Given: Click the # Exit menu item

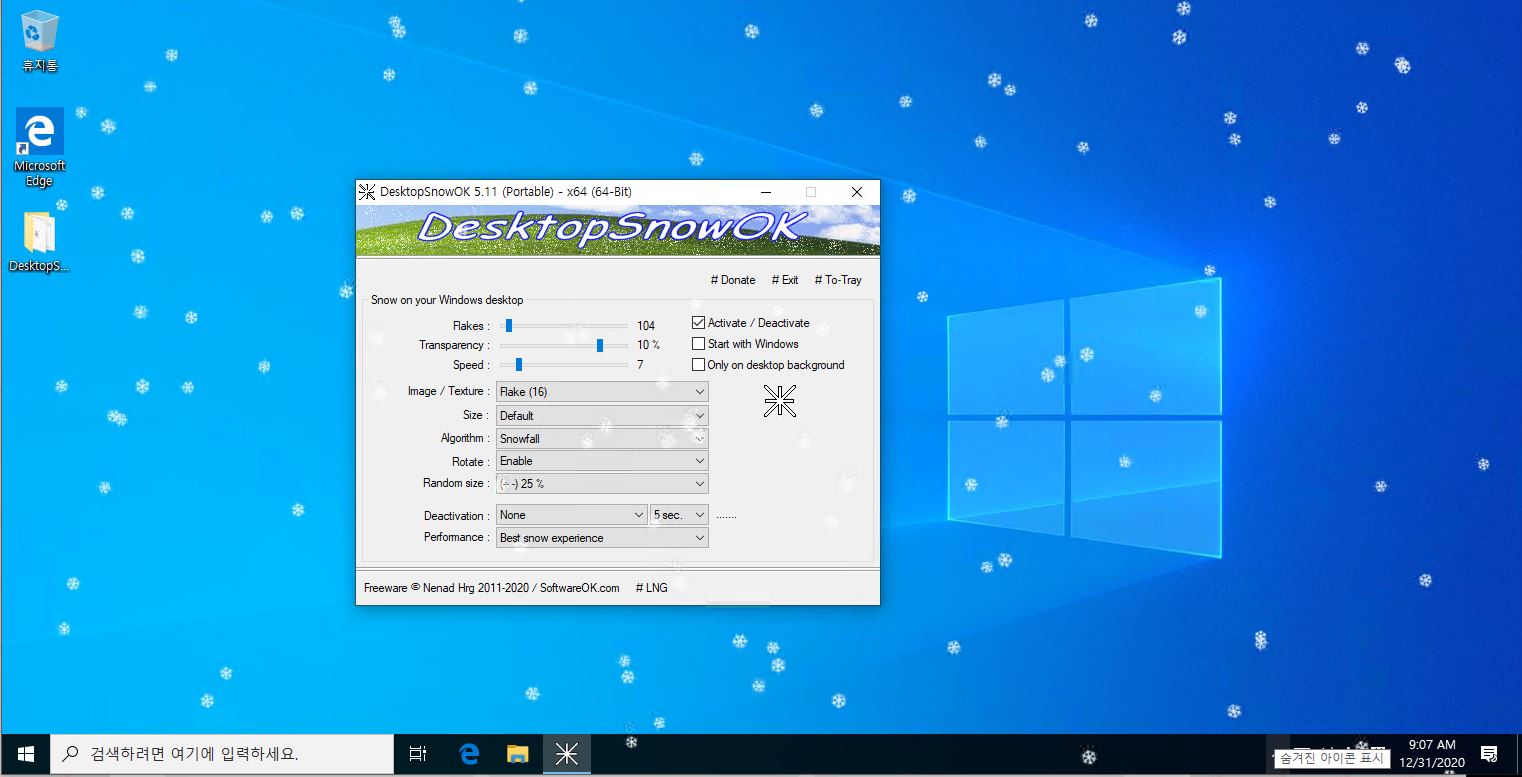Looking at the screenshot, I should pos(785,280).
